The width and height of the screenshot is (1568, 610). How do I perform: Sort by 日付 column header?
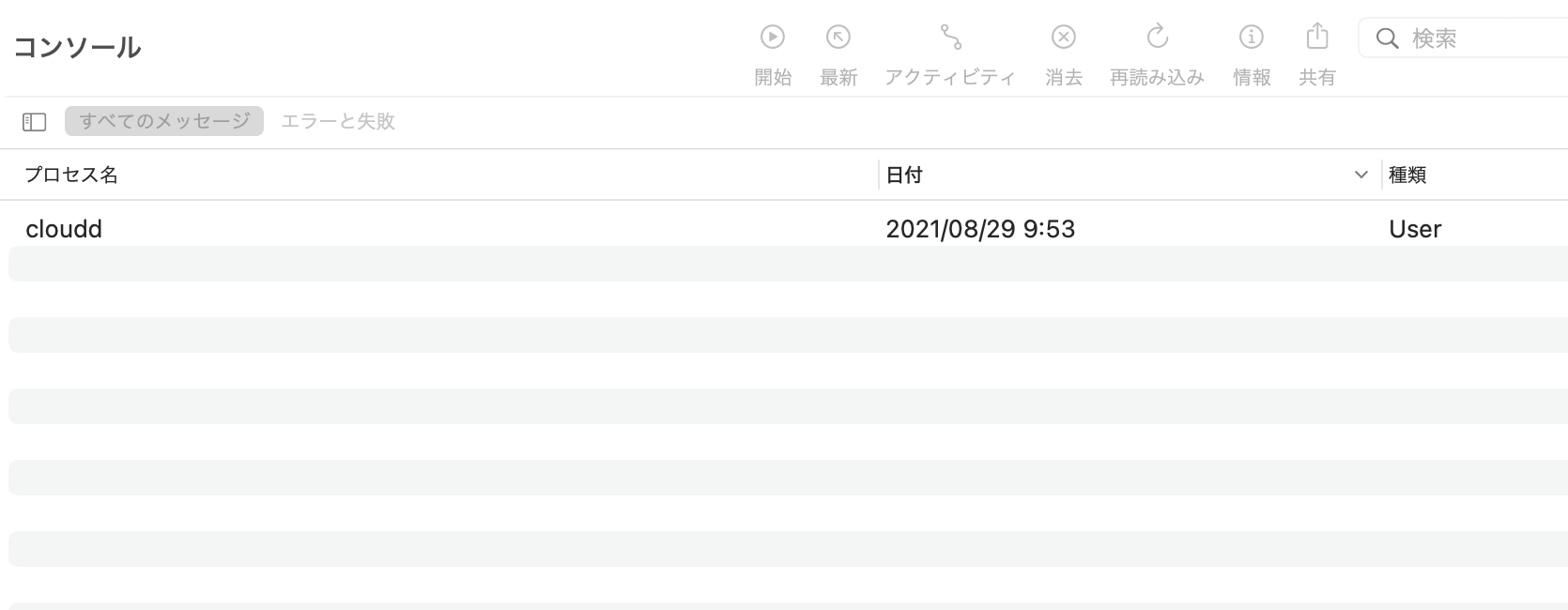[x=905, y=175]
